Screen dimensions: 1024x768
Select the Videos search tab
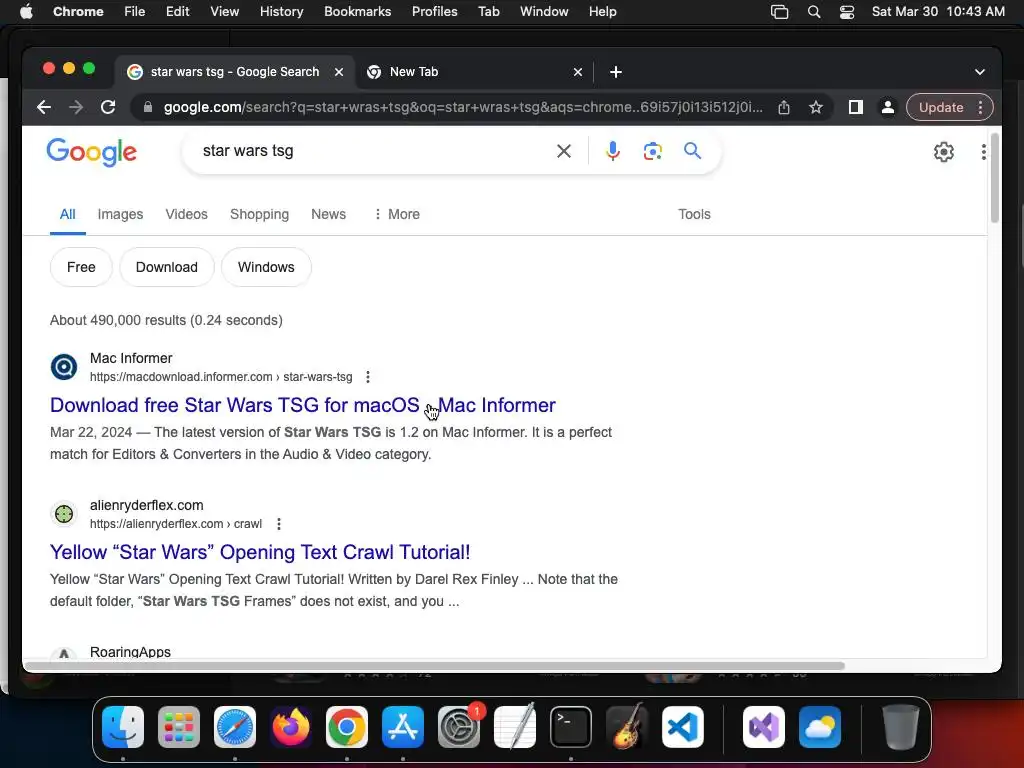tap(186, 214)
